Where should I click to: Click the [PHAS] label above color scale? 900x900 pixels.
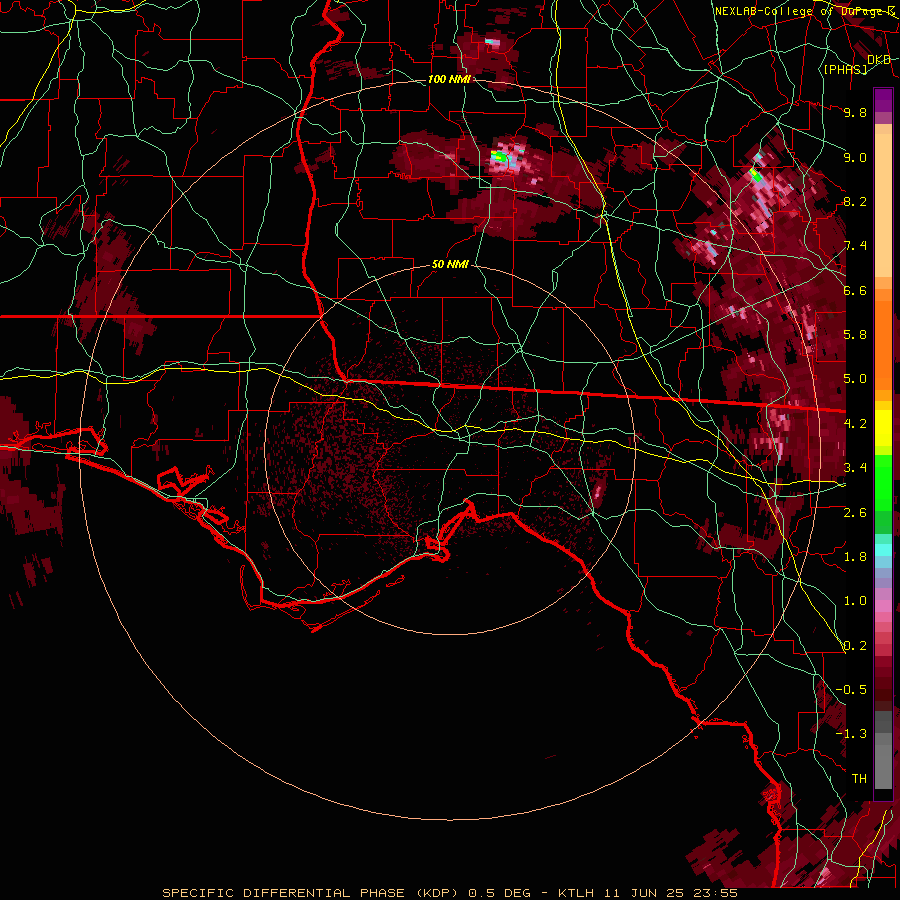(x=845, y=70)
